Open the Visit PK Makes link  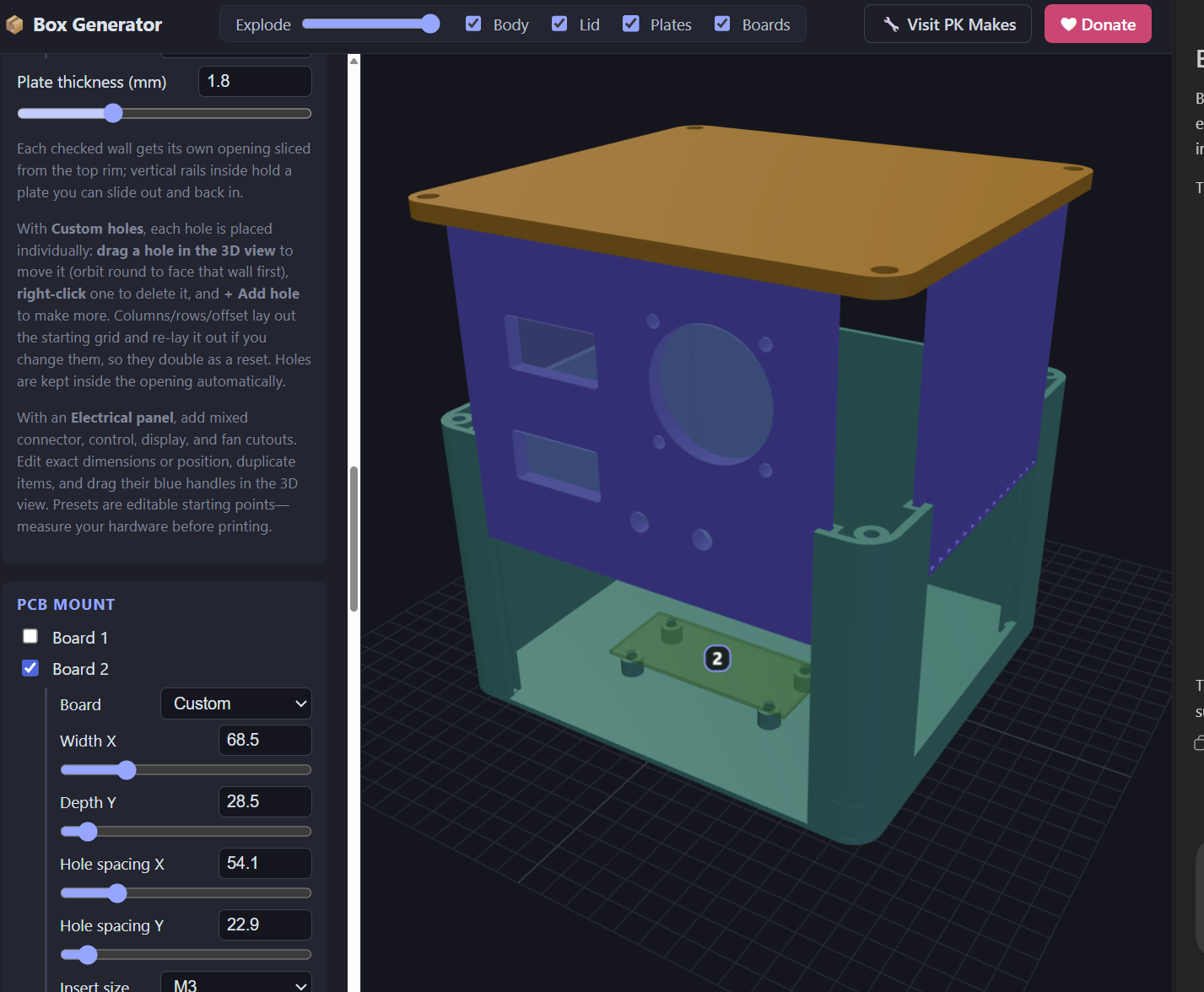click(948, 24)
